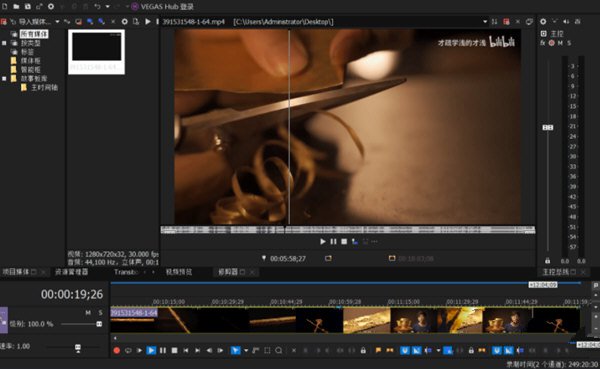Mute the video track with M
The height and width of the screenshot is (369, 600).
[88, 313]
